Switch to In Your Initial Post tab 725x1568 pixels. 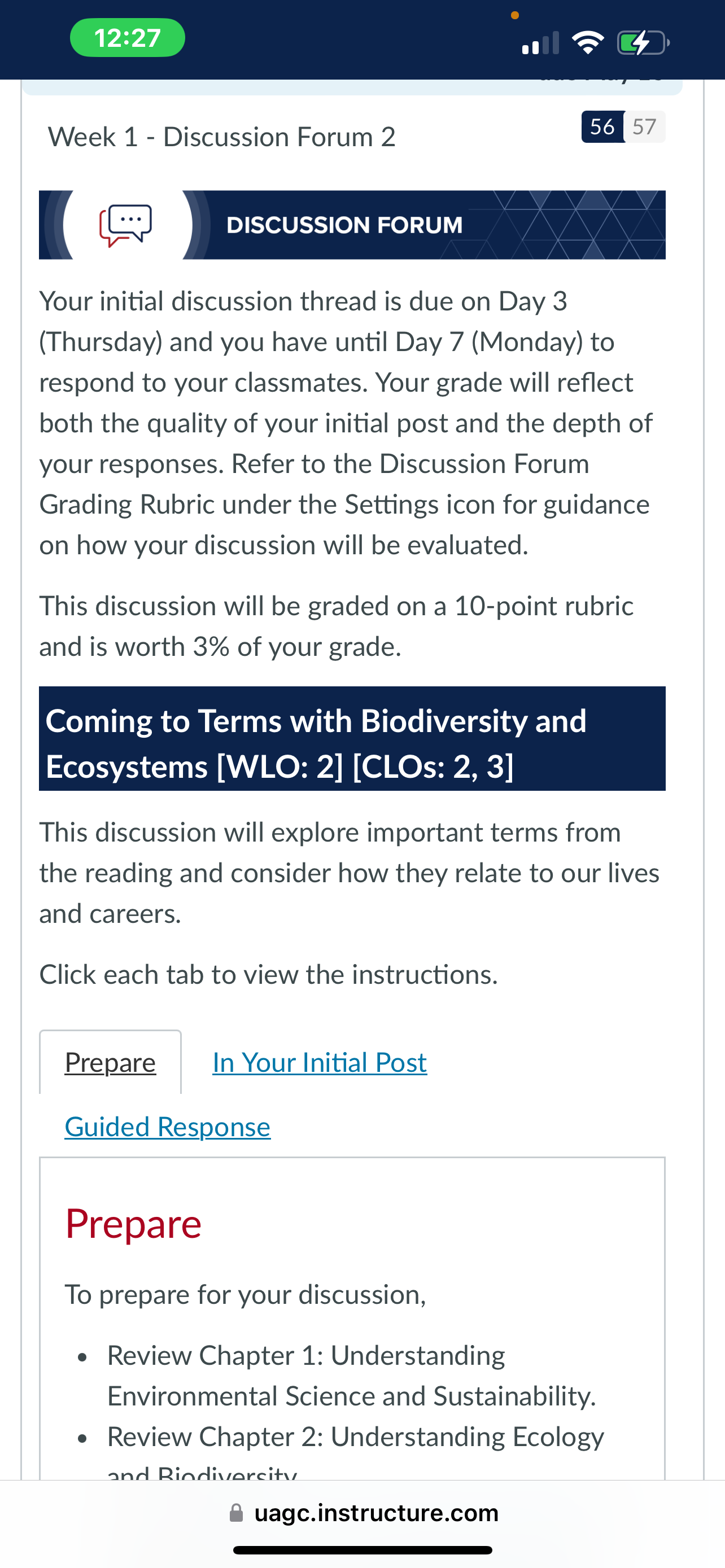[x=320, y=1062]
